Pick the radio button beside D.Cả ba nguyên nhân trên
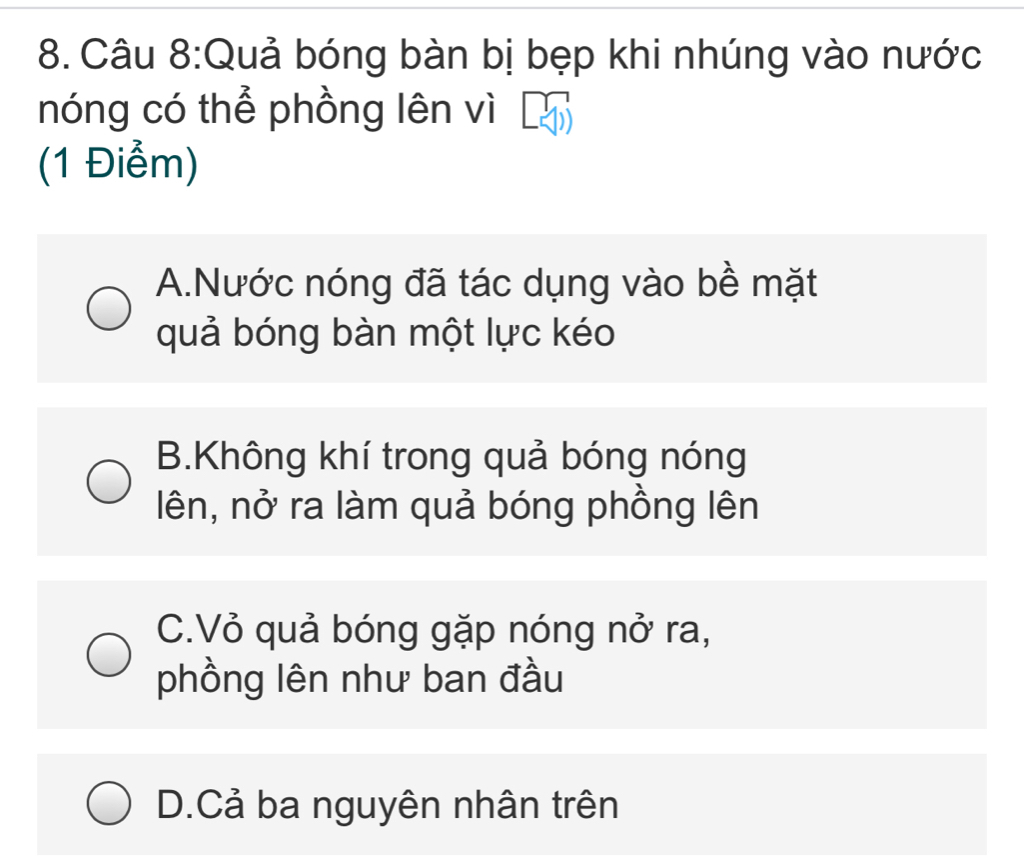This screenshot has height=861, width=1024. click(x=109, y=804)
